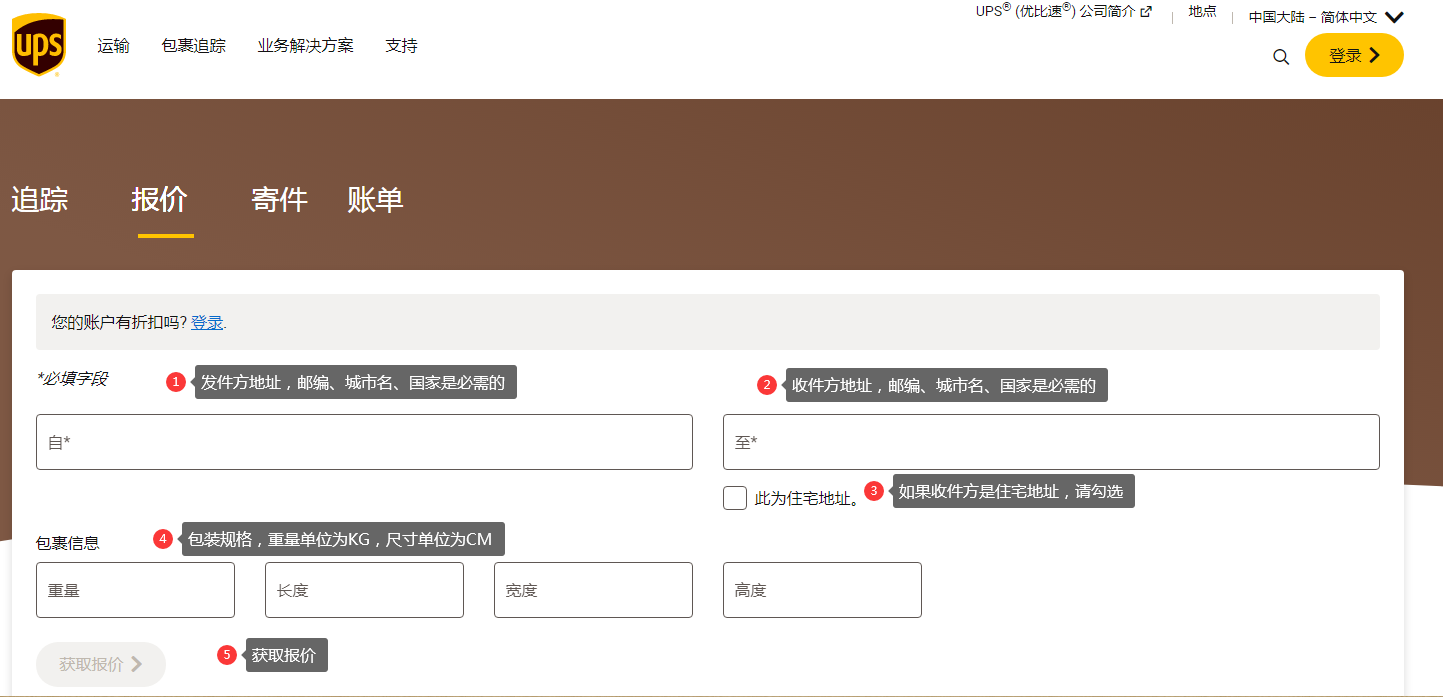Screen dimensions: 1443x697
Task: Click red annotation marker number 2
Action: [x=767, y=385]
